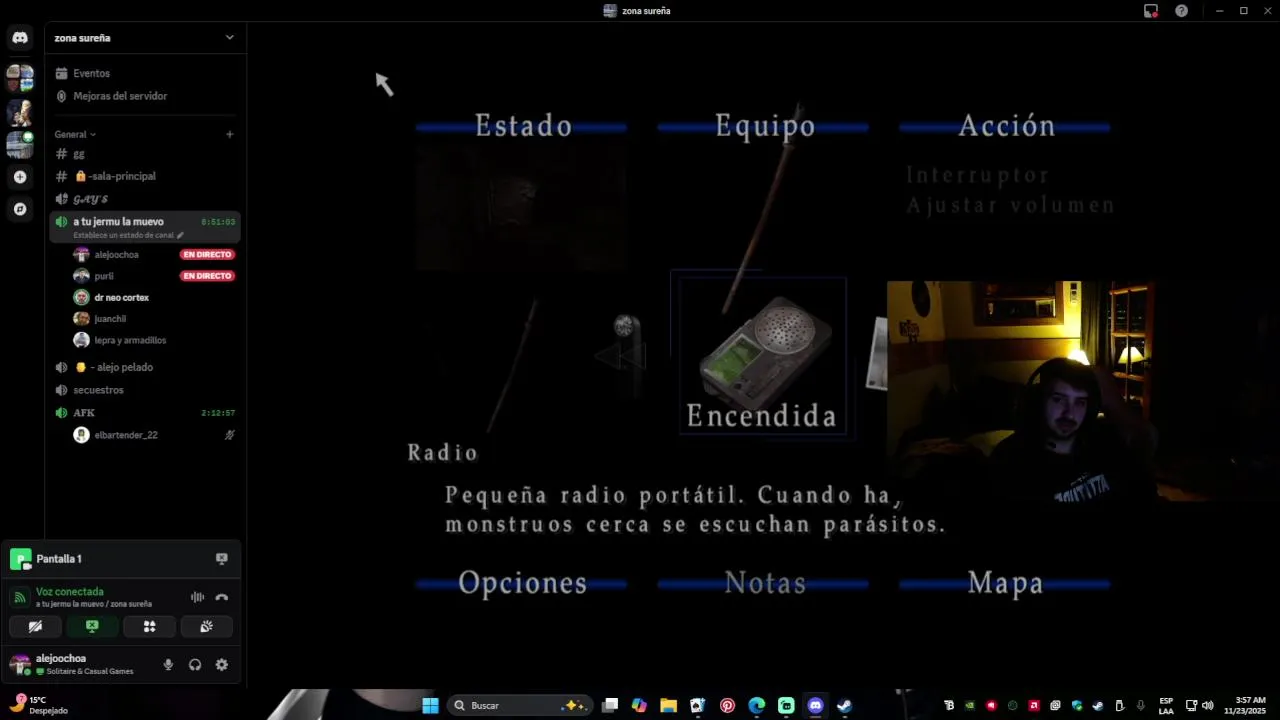This screenshot has width=1280, height=720.
Task: Open Steam from the taskbar
Action: [844, 706]
